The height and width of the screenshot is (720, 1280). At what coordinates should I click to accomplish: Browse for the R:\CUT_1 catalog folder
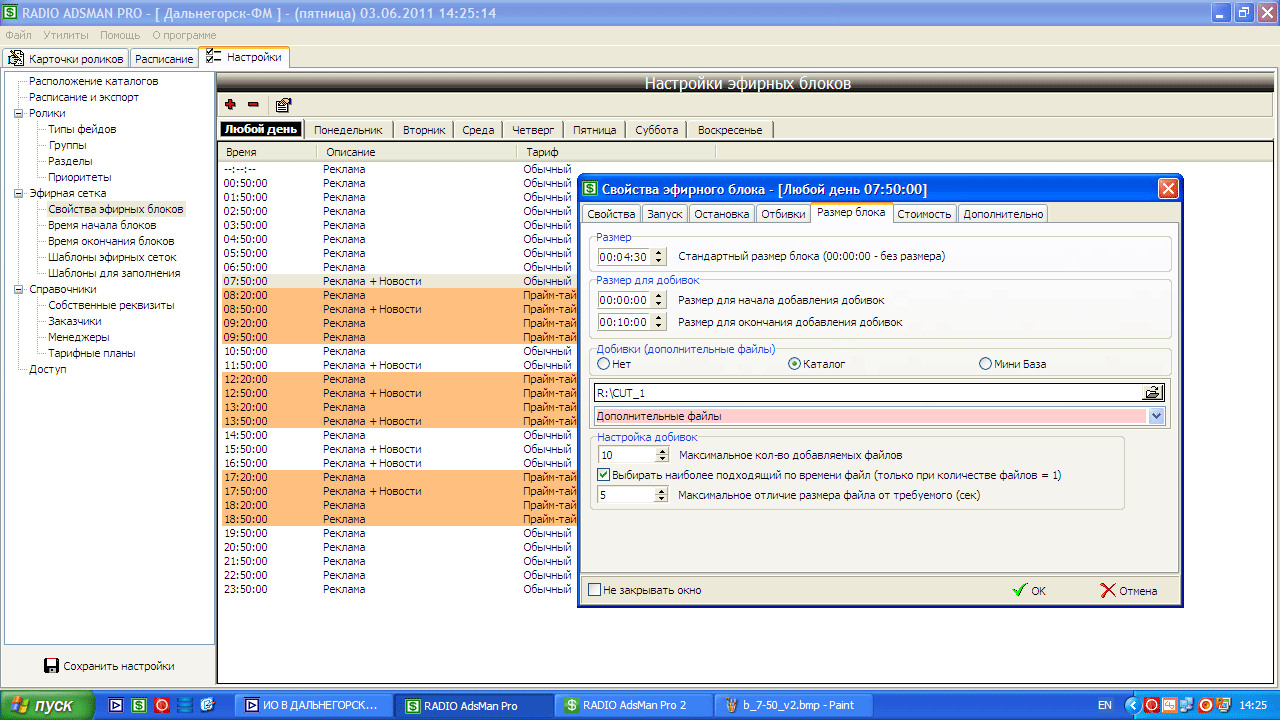(1154, 393)
